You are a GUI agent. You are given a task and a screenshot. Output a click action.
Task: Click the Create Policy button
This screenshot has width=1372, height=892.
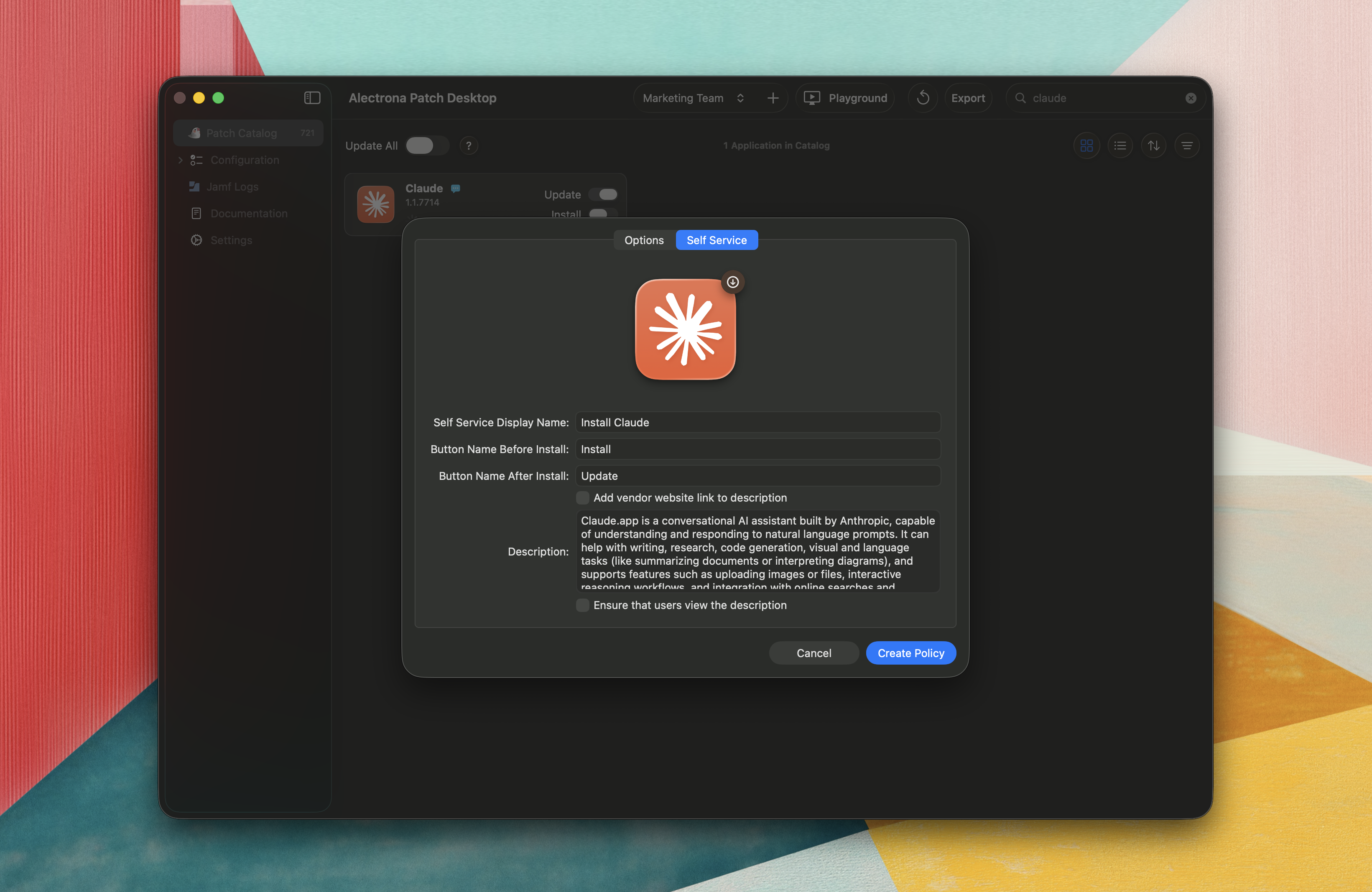[911, 653]
